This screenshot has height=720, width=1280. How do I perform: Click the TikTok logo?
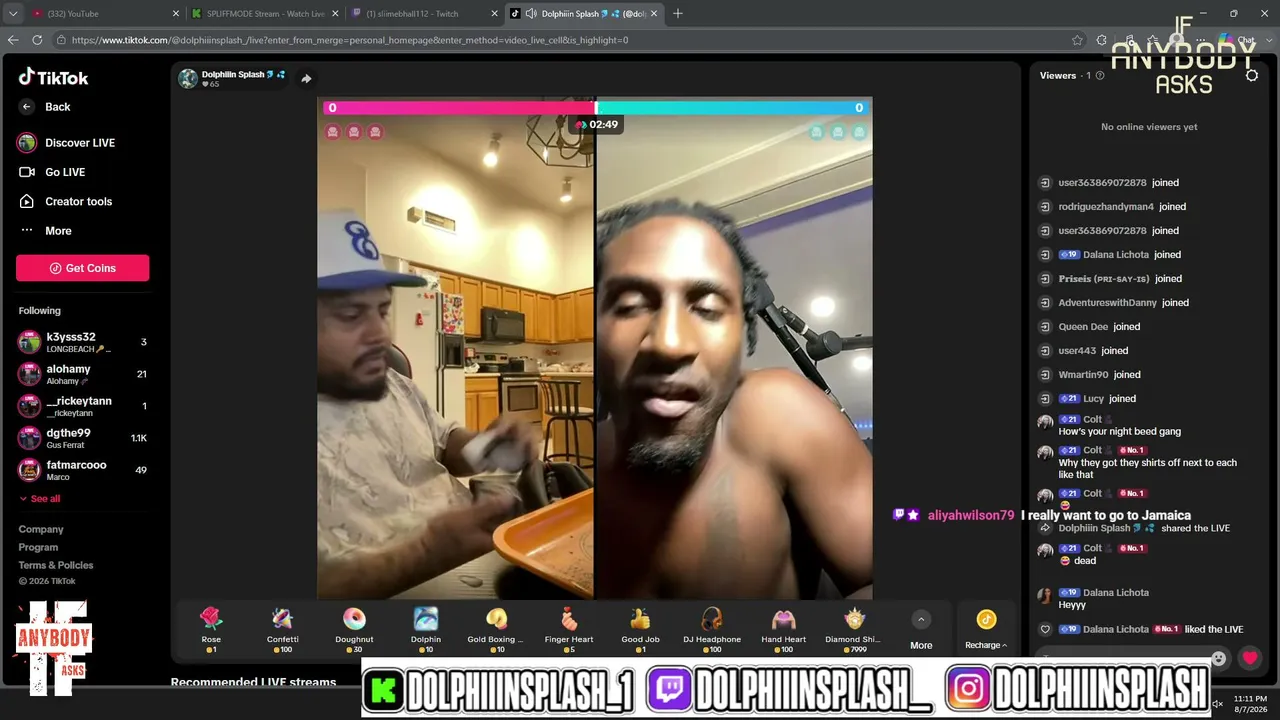coord(54,78)
